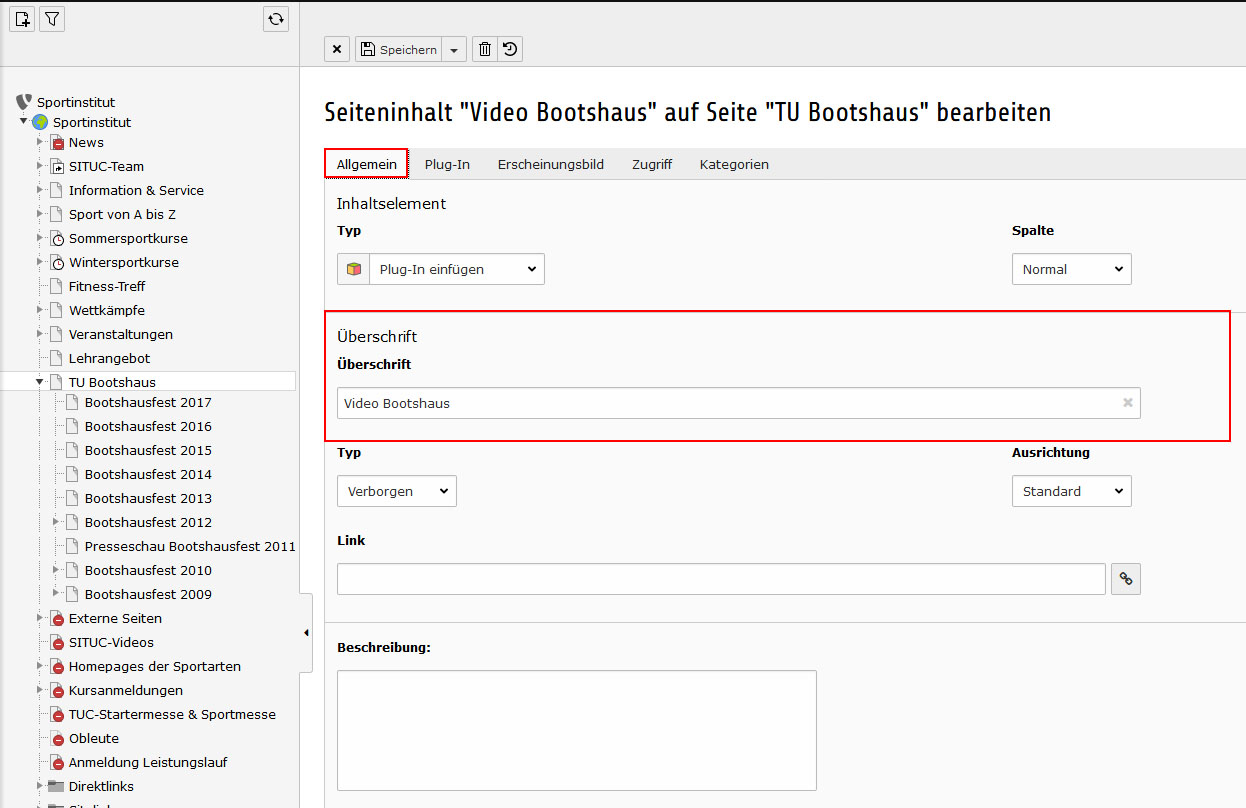Click the Plug-In cube type icon
Viewport: 1246px width, 808px height.
[353, 269]
